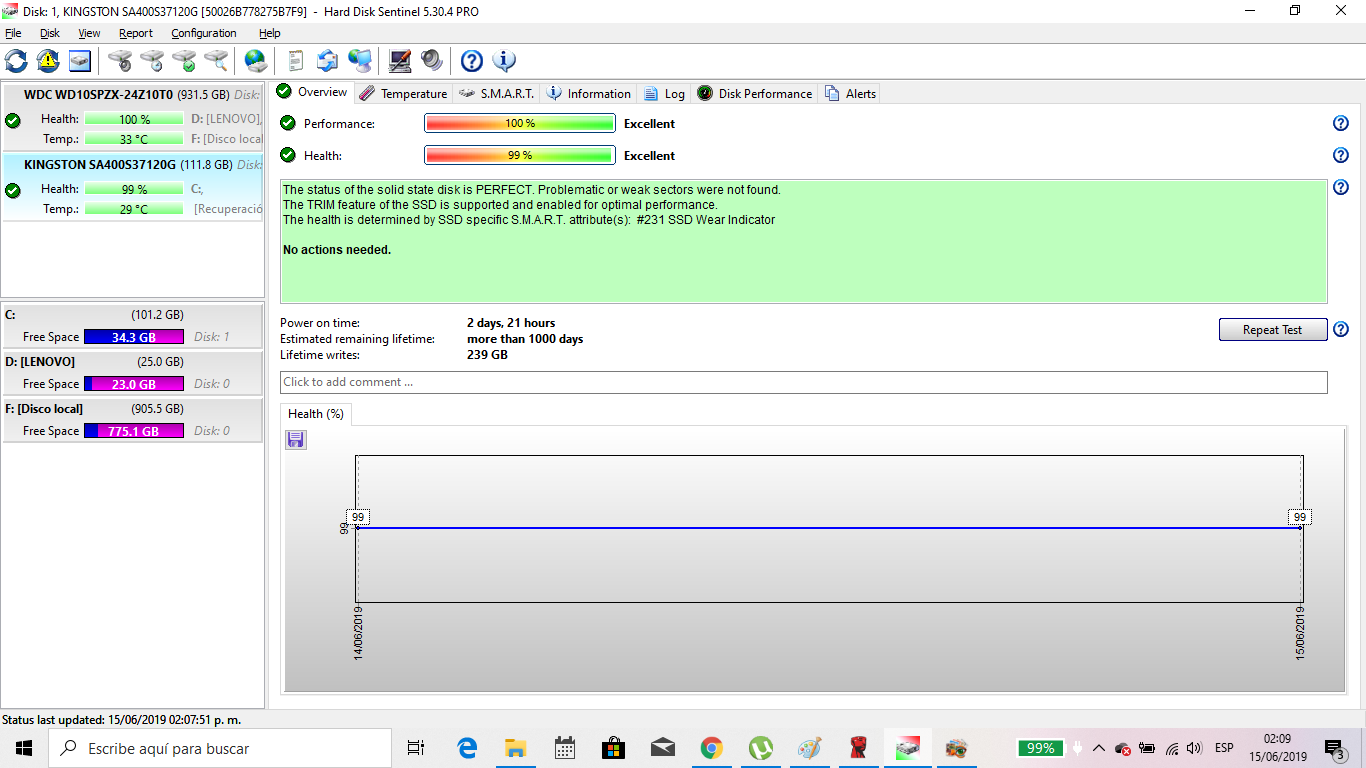Select the Health (%) graph tab
This screenshot has width=1366, height=768.
coord(316,414)
